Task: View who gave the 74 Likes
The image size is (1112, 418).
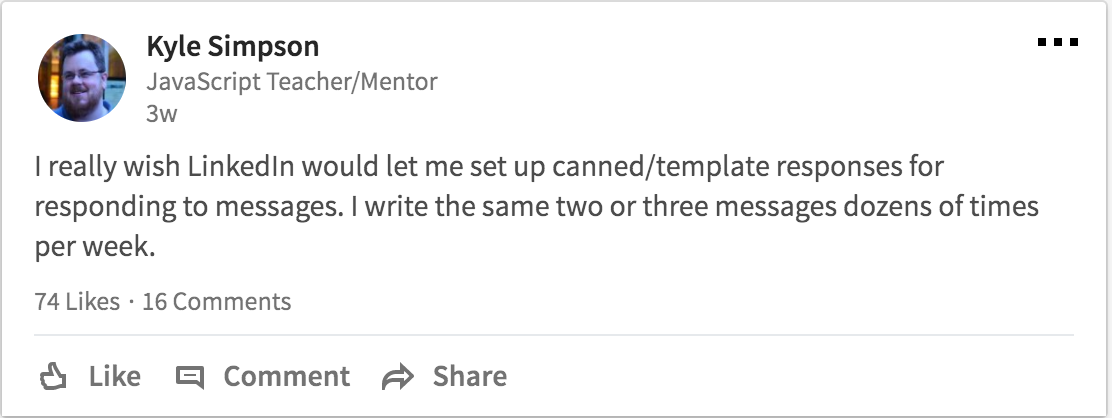Action: click(x=76, y=301)
